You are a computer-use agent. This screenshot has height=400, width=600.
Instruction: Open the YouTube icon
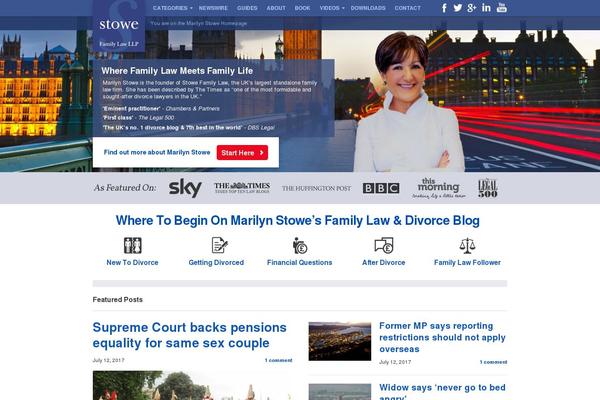[x=502, y=7]
